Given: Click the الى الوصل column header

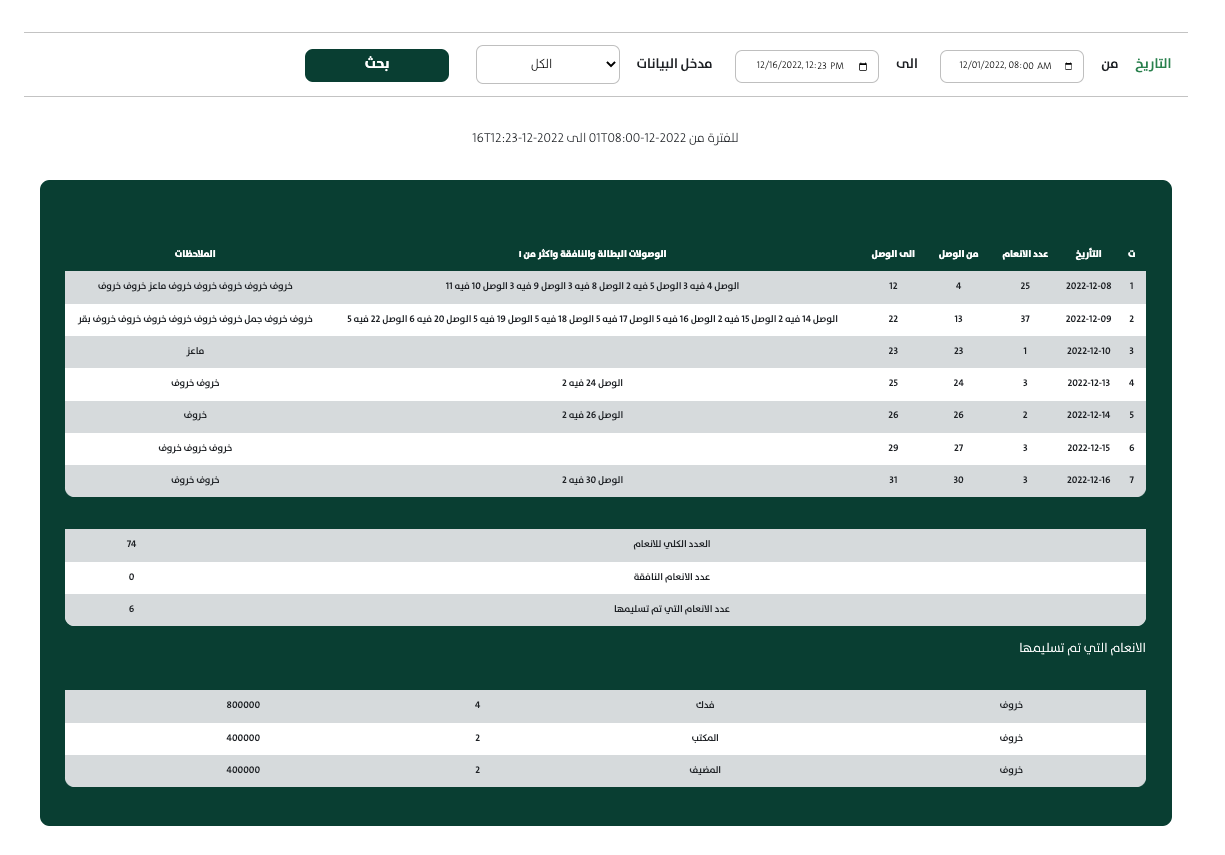Looking at the screenshot, I should 893,255.
